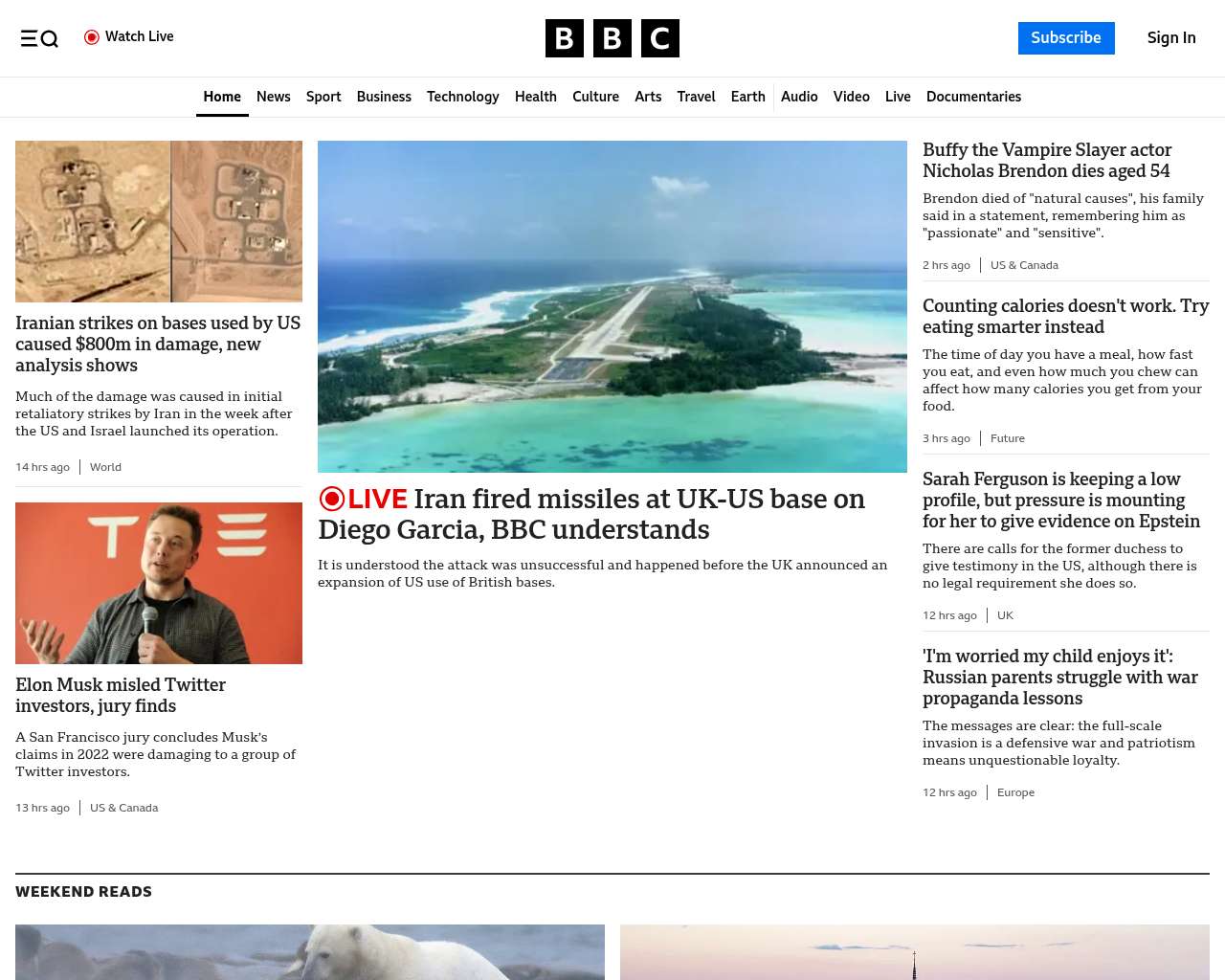
Task: Open the Diego Garcia island image
Action: coord(612,306)
